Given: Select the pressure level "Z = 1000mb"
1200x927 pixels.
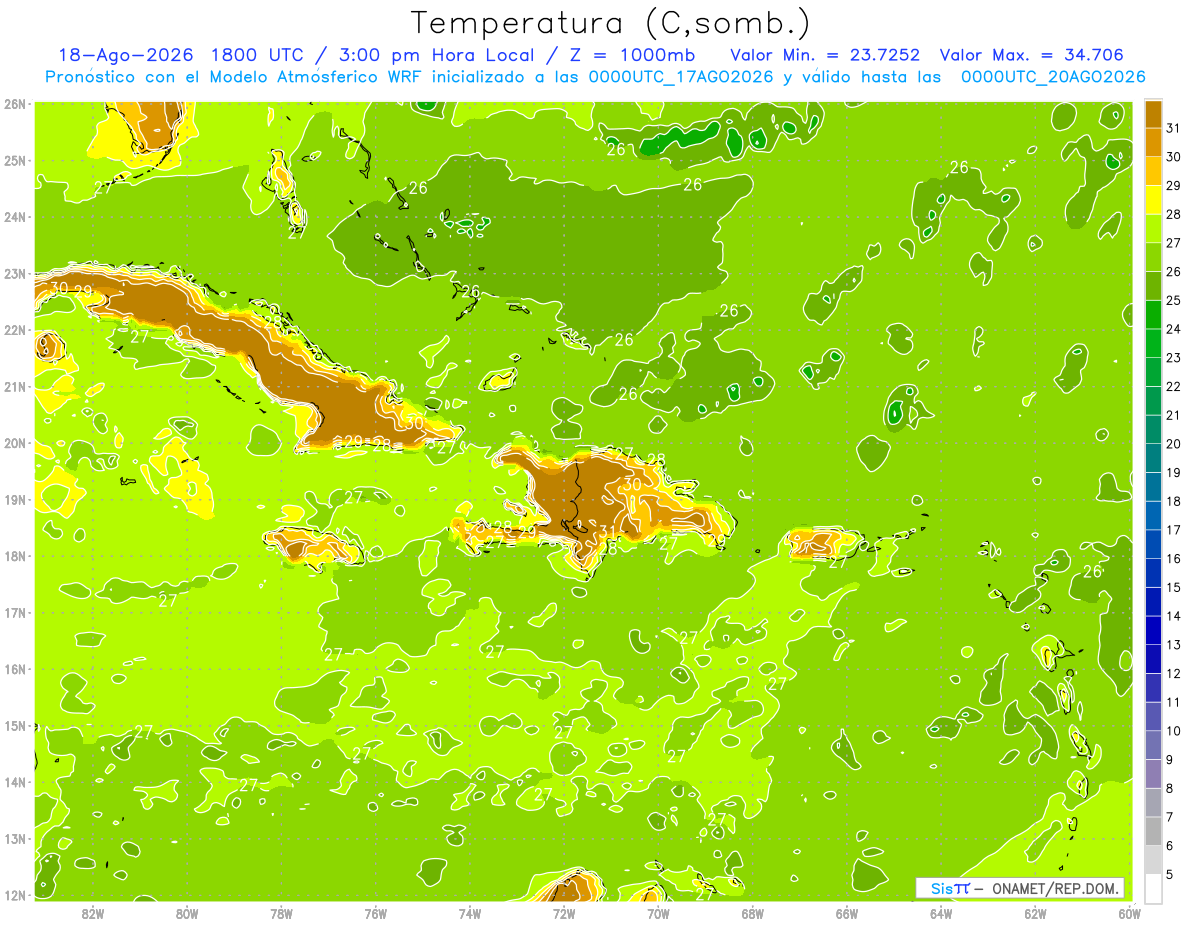Looking at the screenshot, I should point(631,55).
